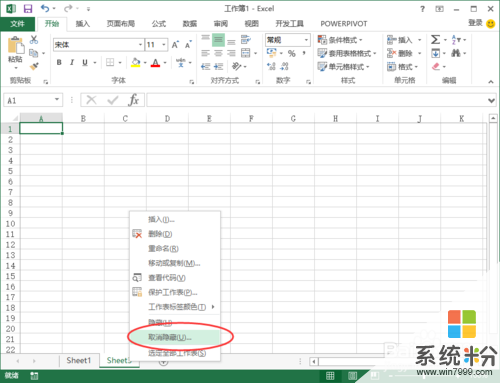The image size is (500, 383).
Task: Open the number format dropdown showing 常规
Action: [x=288, y=40]
